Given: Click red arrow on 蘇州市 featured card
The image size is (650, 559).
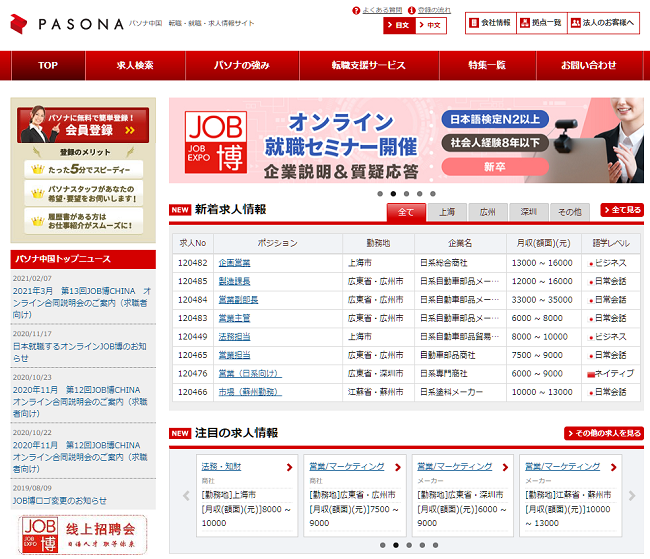Looking at the screenshot, I should 613,467.
